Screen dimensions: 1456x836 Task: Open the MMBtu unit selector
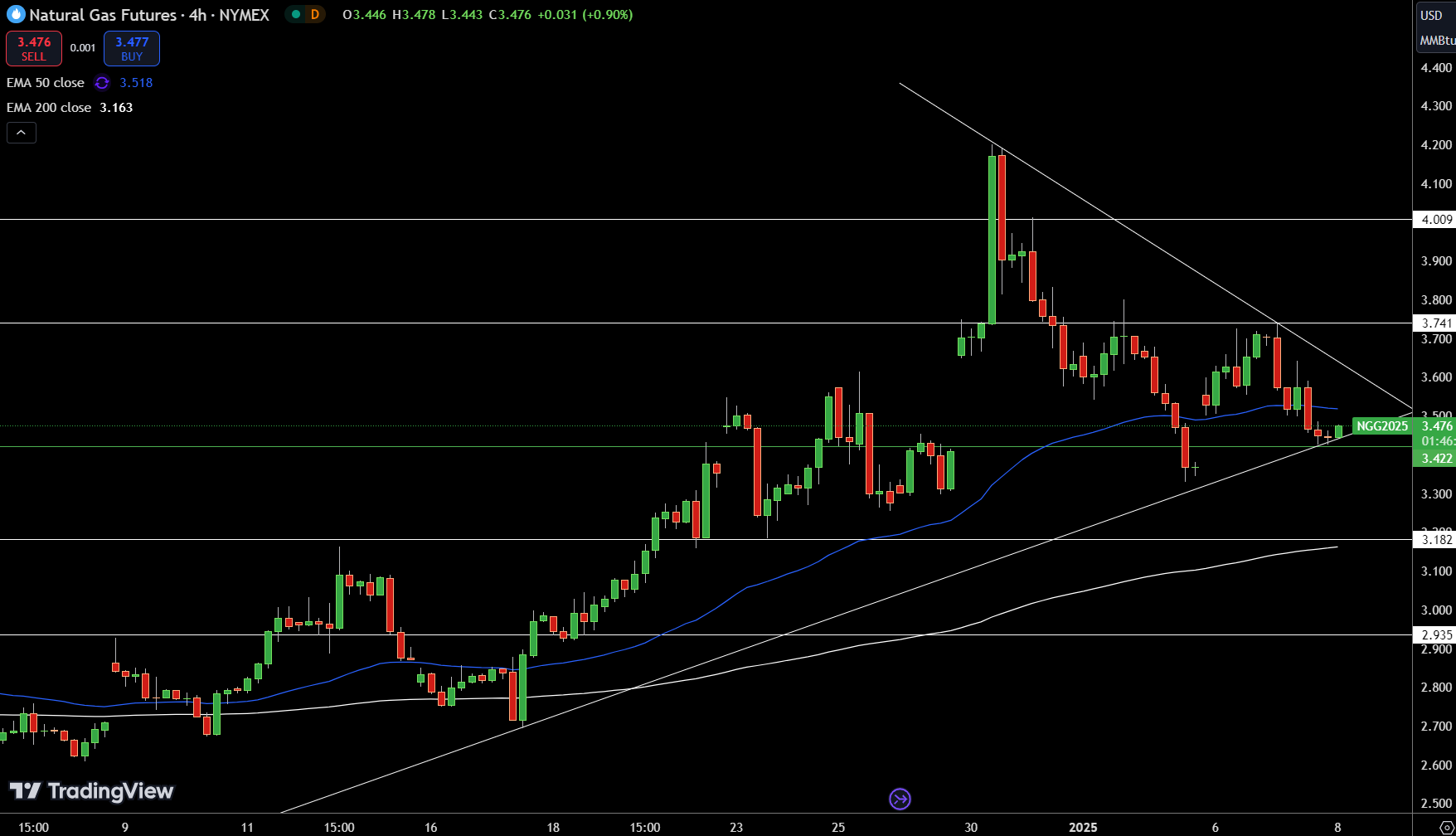(1437, 41)
